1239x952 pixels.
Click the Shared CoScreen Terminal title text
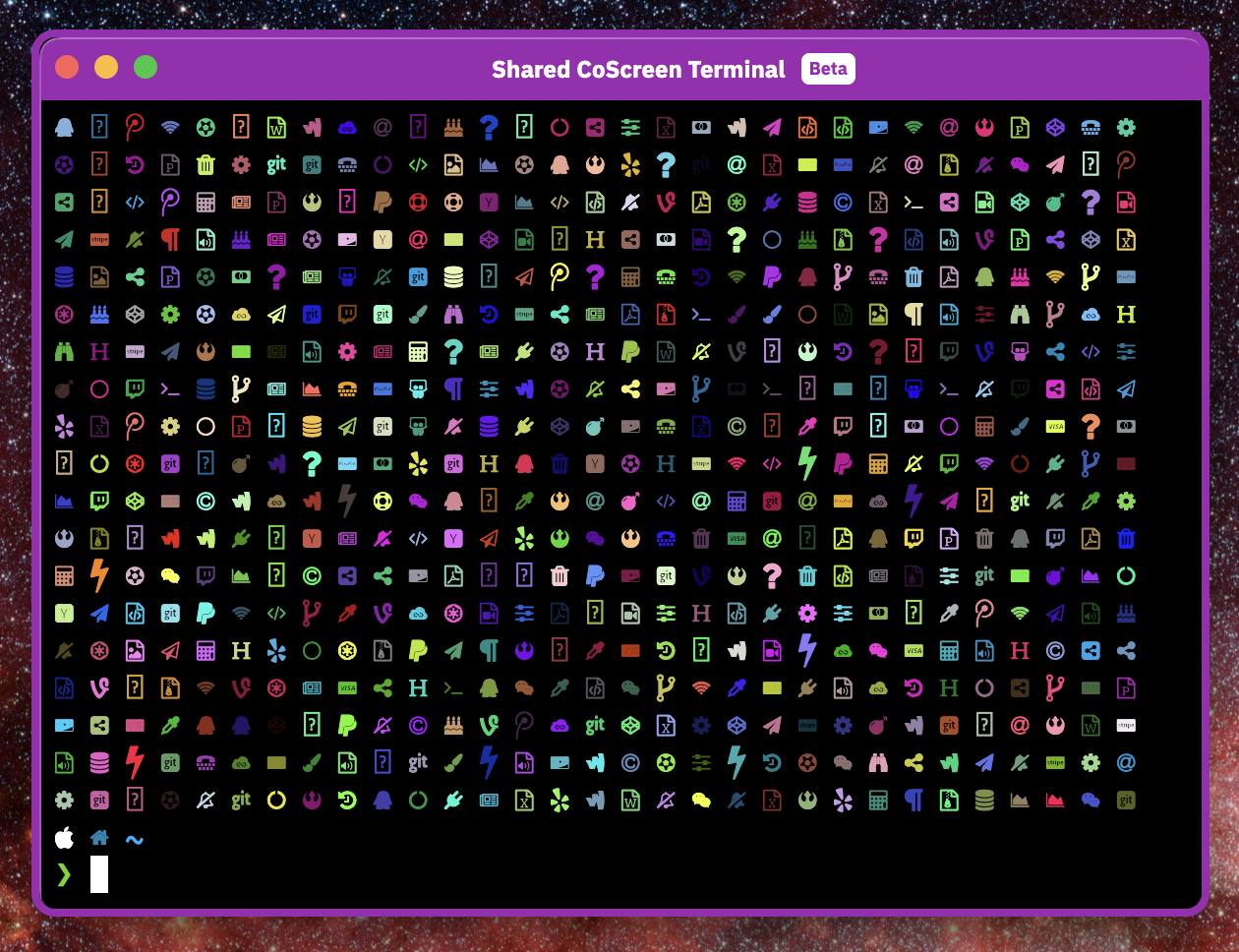tap(638, 69)
